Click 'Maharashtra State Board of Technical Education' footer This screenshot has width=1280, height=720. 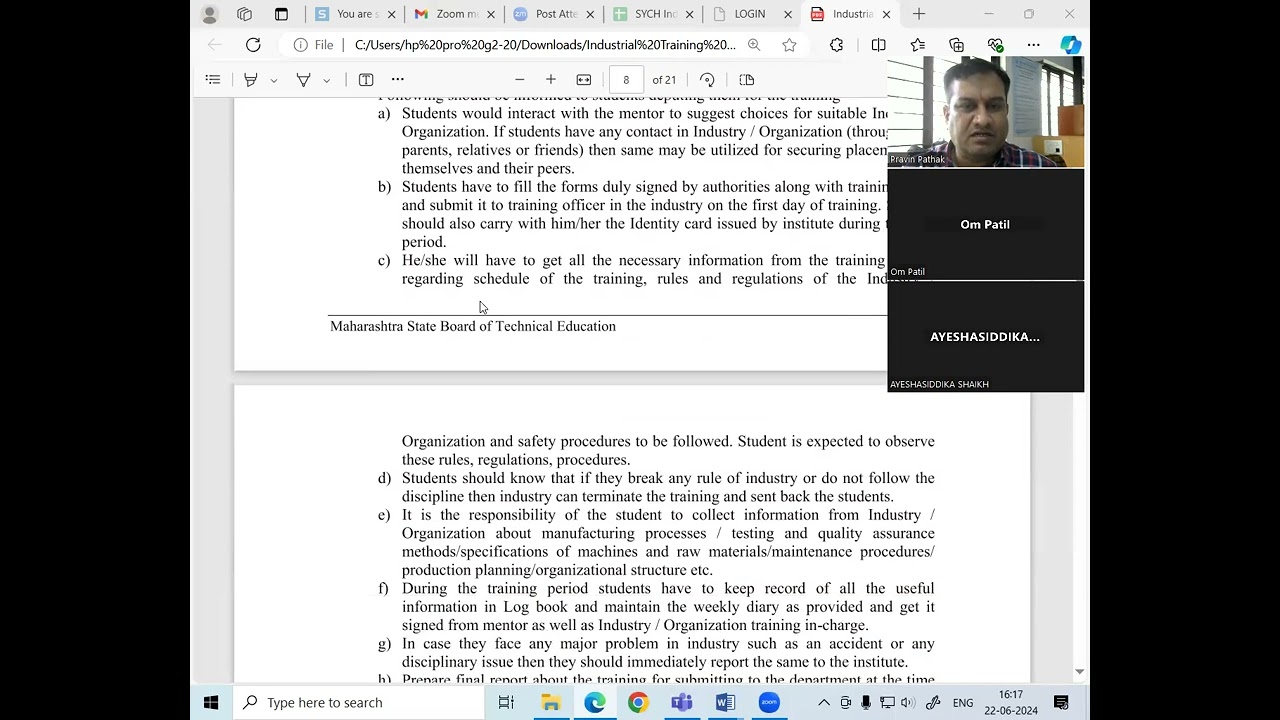tap(473, 327)
